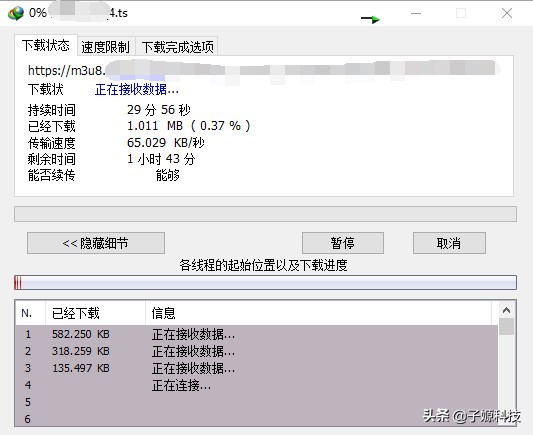Image resolution: width=533 pixels, height=435 pixels.
Task: Click the 1.011 MB ( 0.37 % ) value
Action: tap(189, 126)
